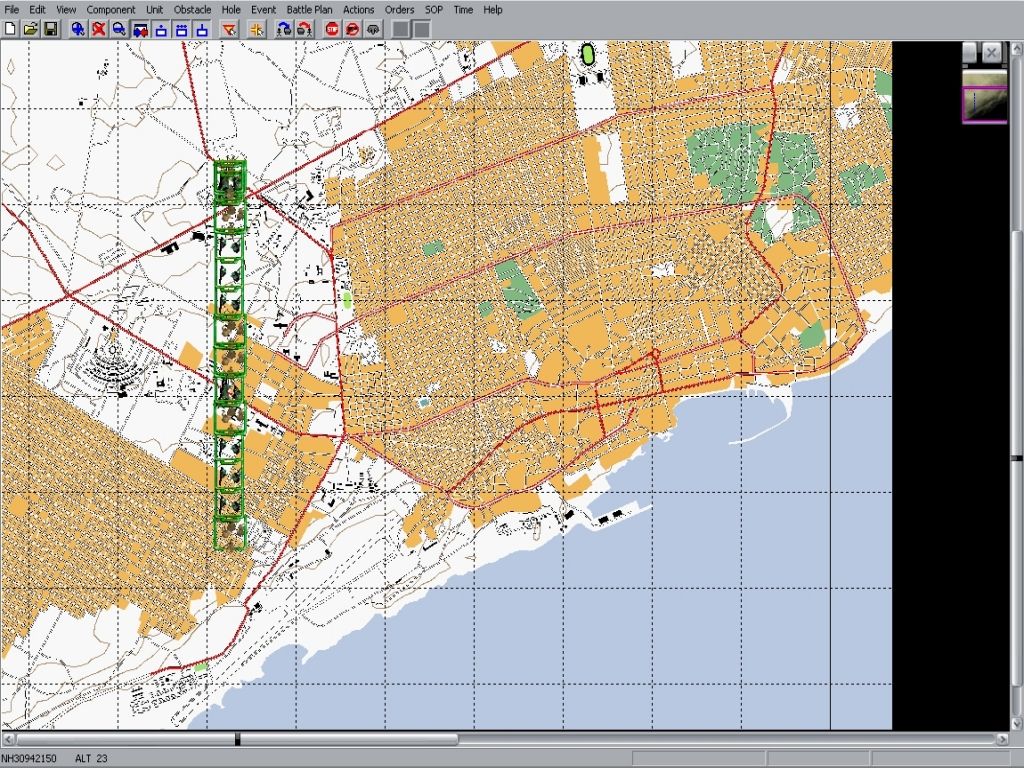Open the Component menu
Image resolution: width=1024 pixels, height=768 pixels.
click(x=110, y=9)
